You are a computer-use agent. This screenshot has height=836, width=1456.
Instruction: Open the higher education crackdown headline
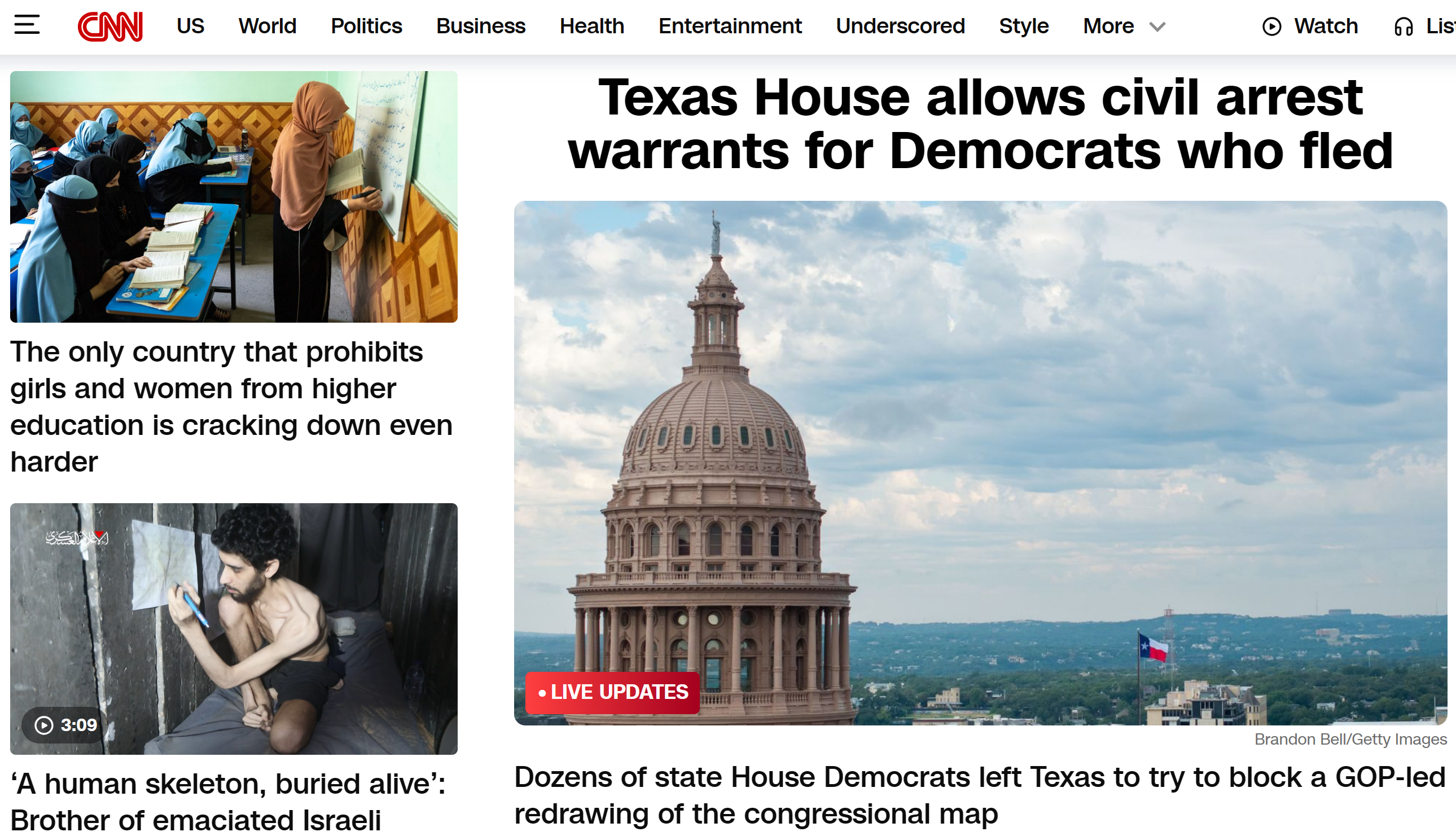click(x=231, y=407)
